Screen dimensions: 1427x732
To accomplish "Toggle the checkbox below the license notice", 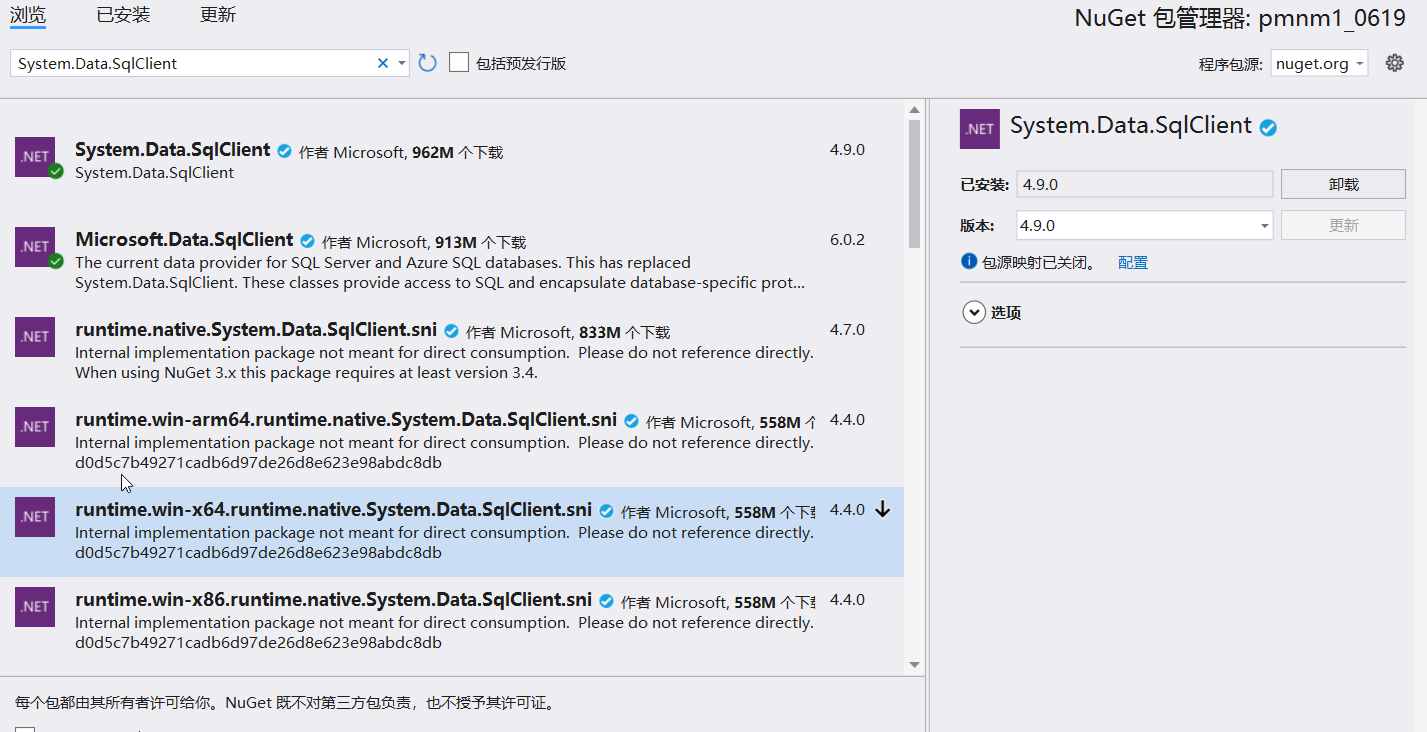I will (x=25, y=729).
